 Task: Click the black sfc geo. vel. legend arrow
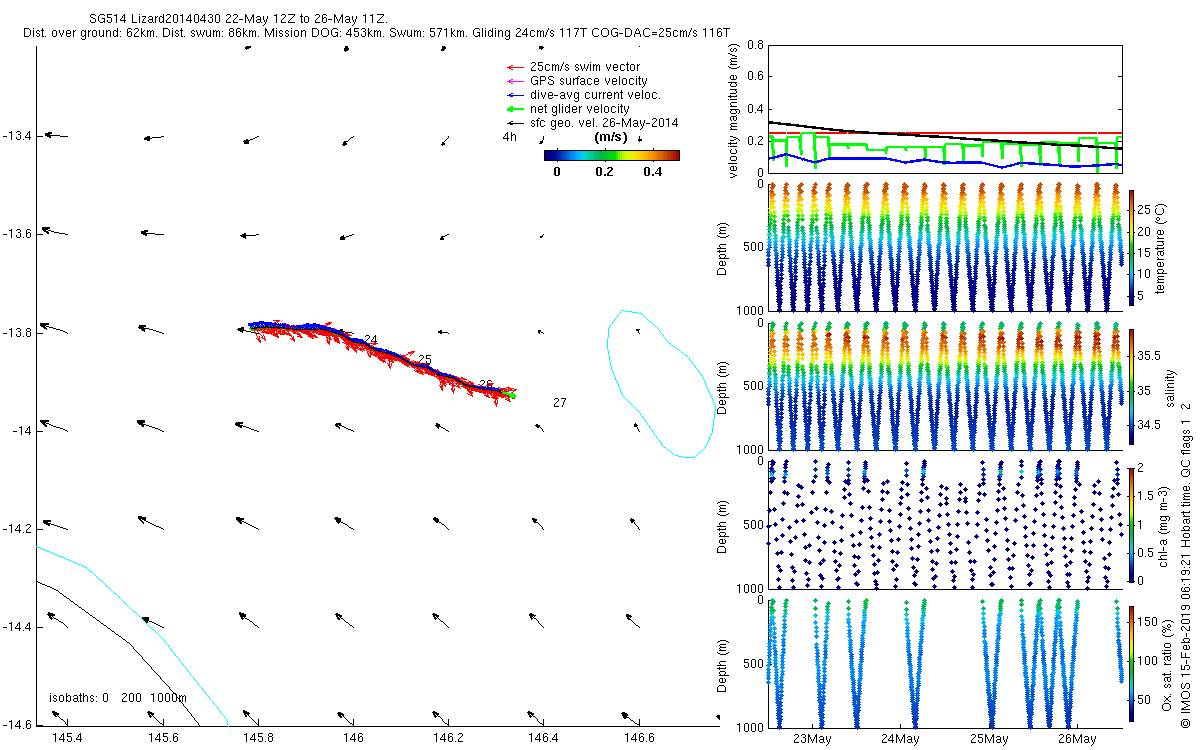[x=514, y=123]
